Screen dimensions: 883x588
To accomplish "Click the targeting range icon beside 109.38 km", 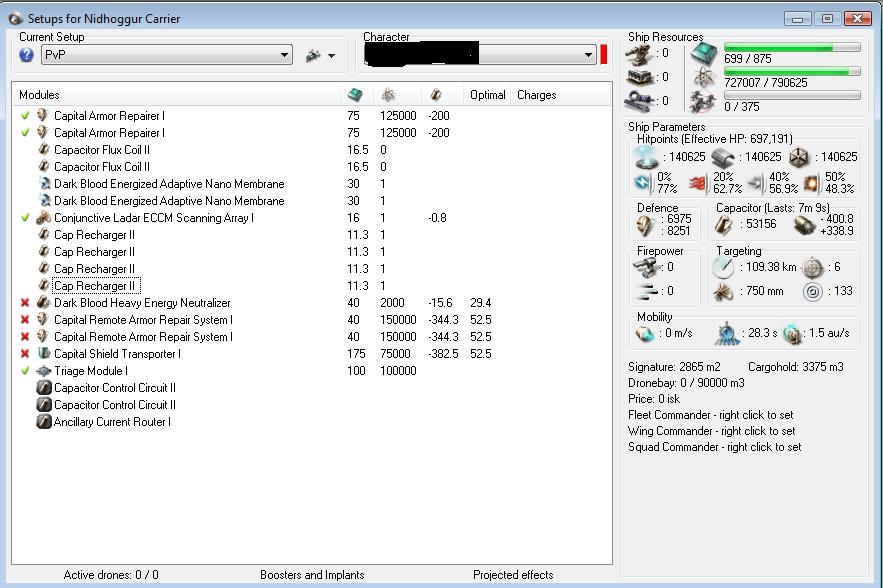I will 723,267.
